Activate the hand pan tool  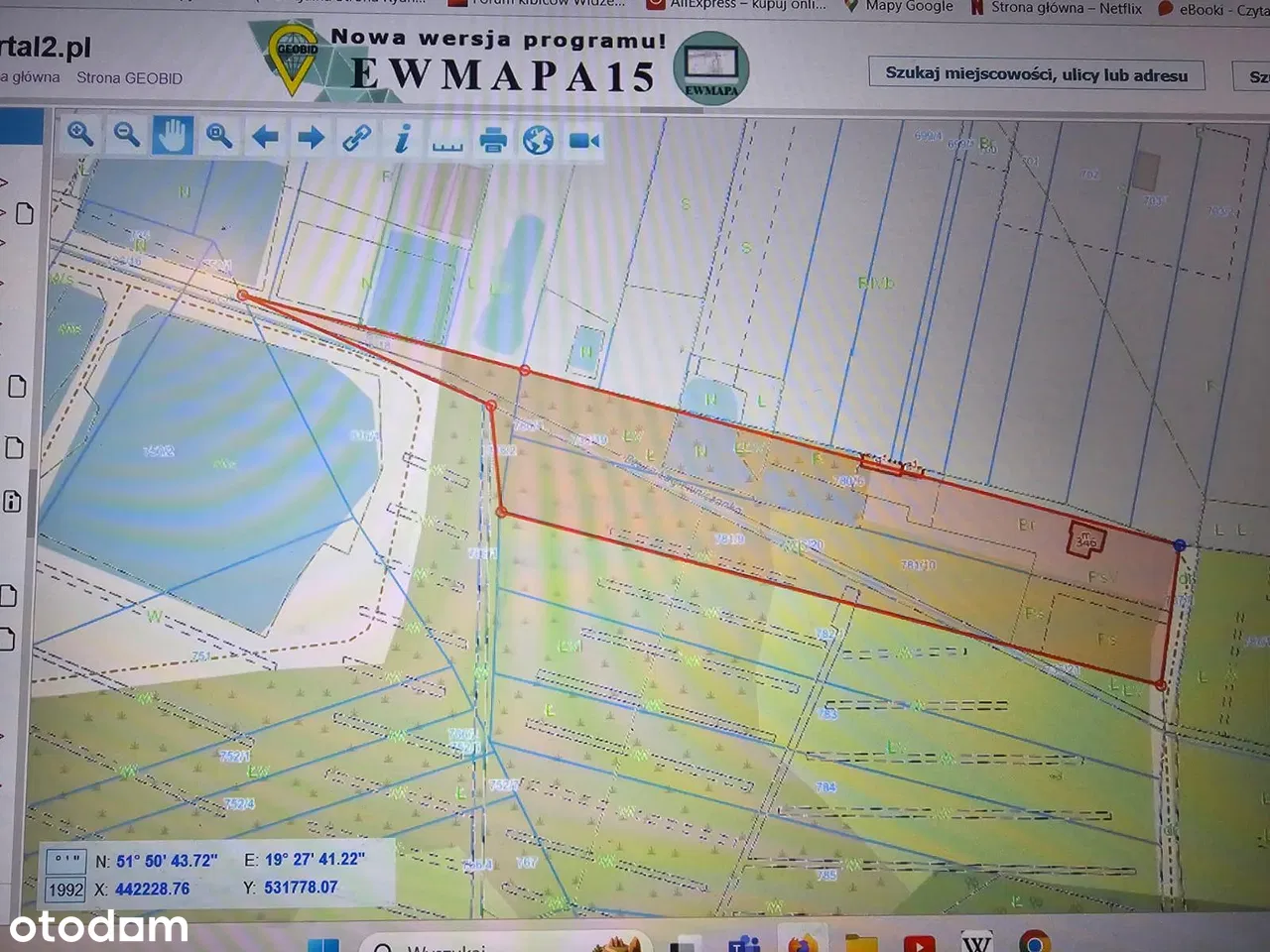click(x=173, y=135)
